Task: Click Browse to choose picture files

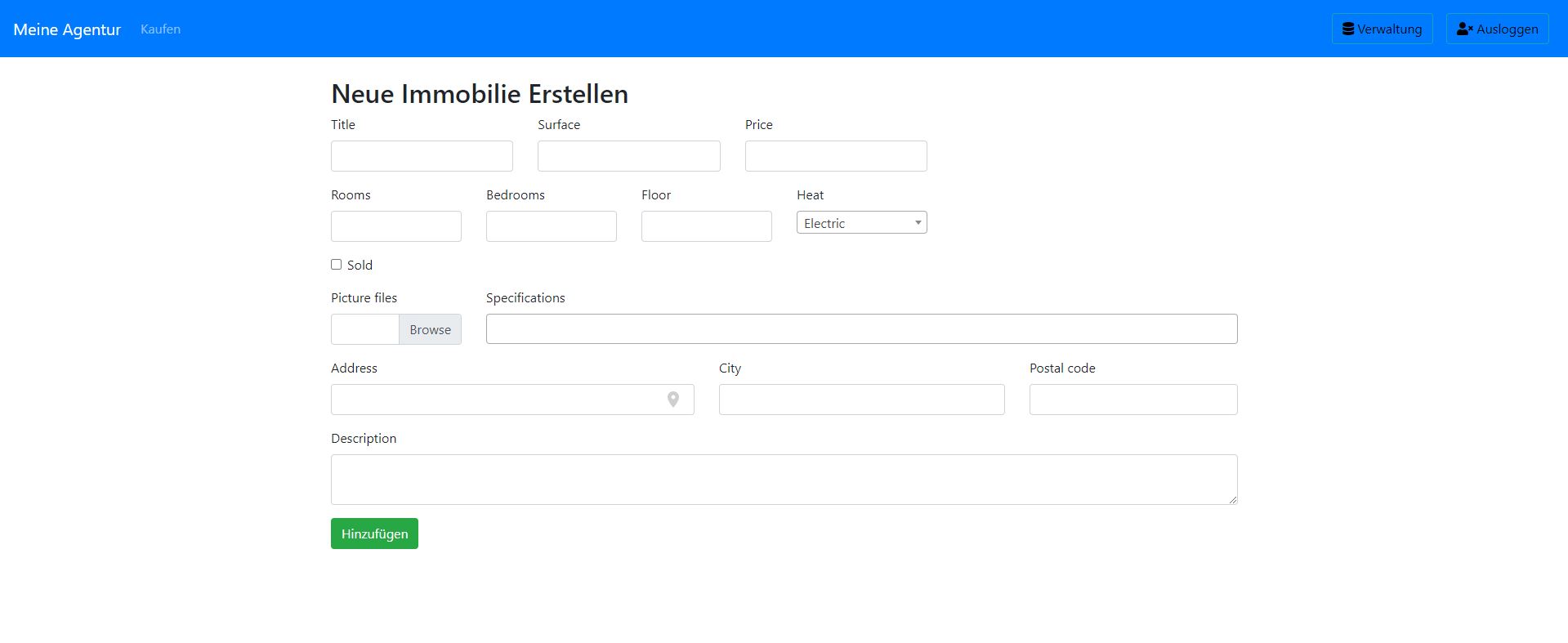Action: pyautogui.click(x=430, y=329)
